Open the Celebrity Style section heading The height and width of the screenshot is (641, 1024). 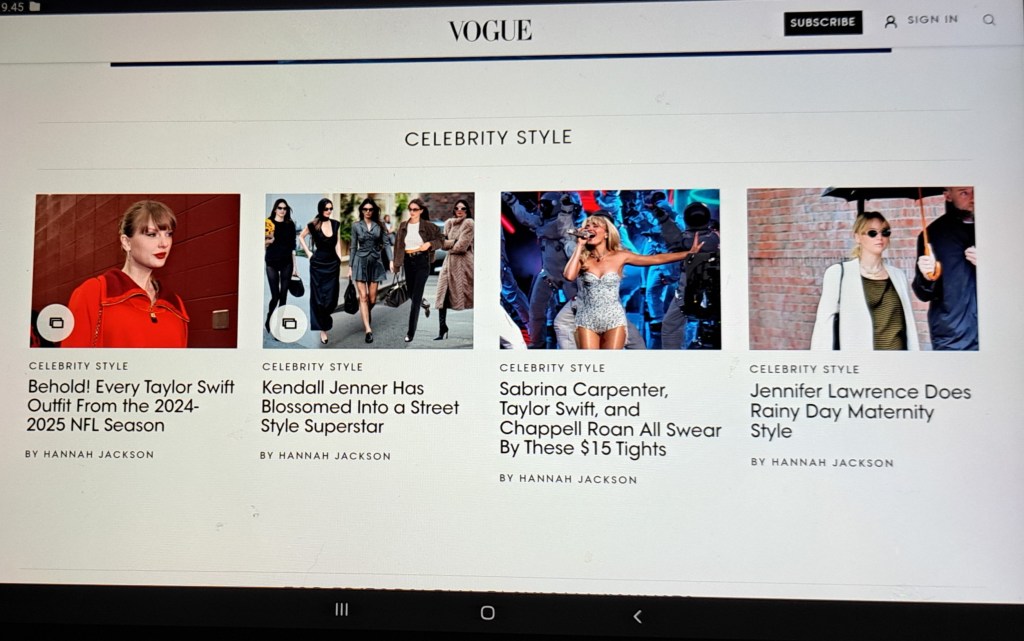click(x=488, y=138)
